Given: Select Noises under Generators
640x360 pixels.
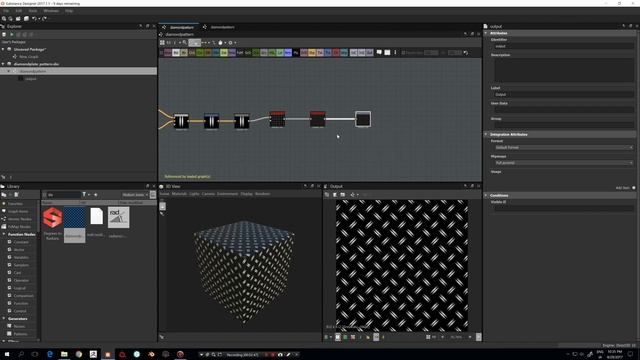Looking at the screenshot, I should [20, 326].
